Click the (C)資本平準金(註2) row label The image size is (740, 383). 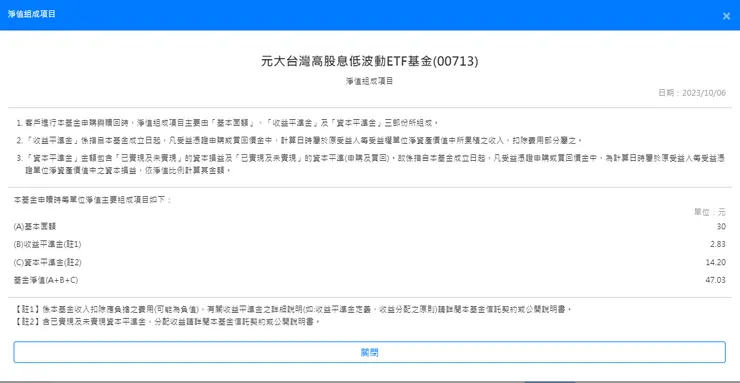pyautogui.click(x=48, y=262)
